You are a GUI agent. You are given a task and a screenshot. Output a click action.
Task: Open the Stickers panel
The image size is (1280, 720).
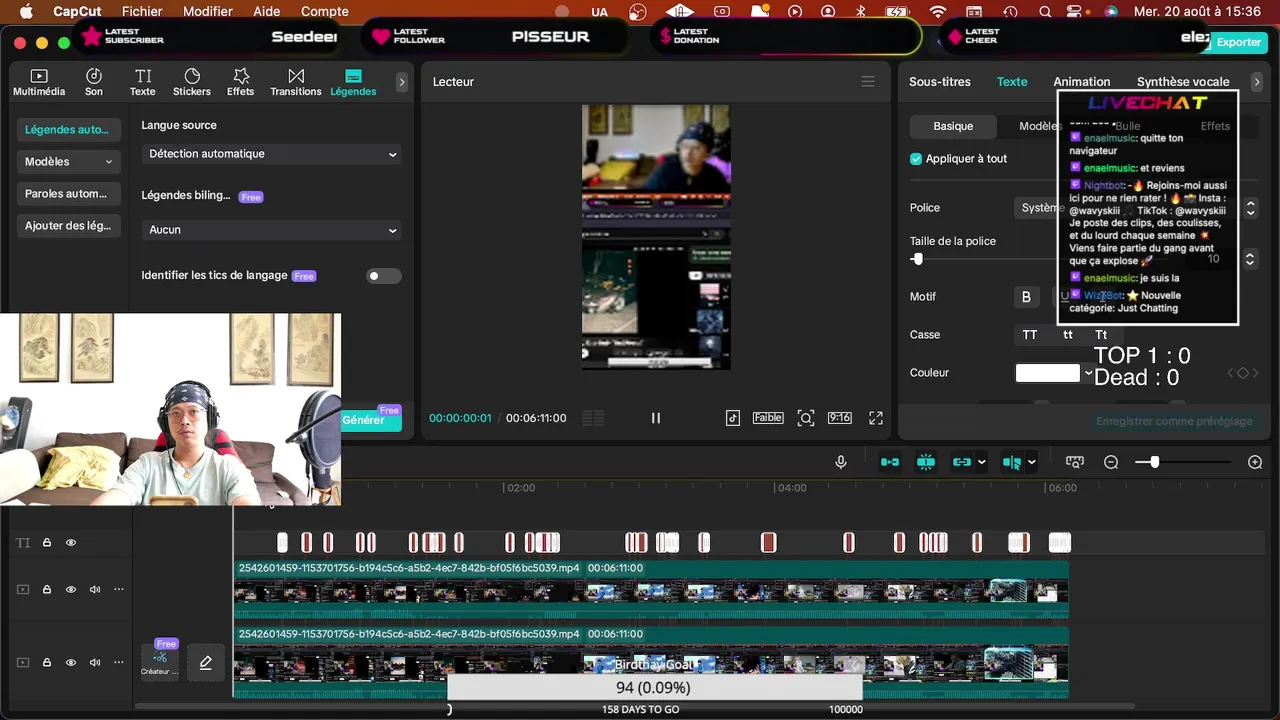[192, 82]
